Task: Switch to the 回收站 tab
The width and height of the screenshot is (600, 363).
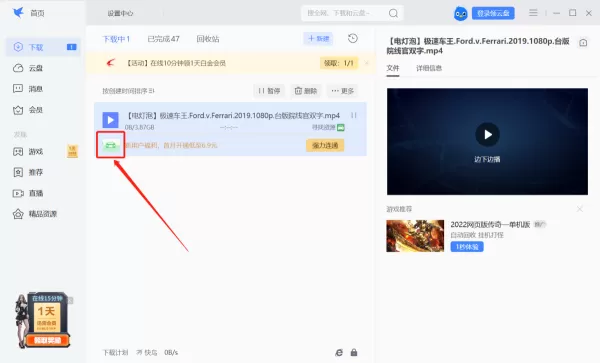Action: pyautogui.click(x=208, y=39)
